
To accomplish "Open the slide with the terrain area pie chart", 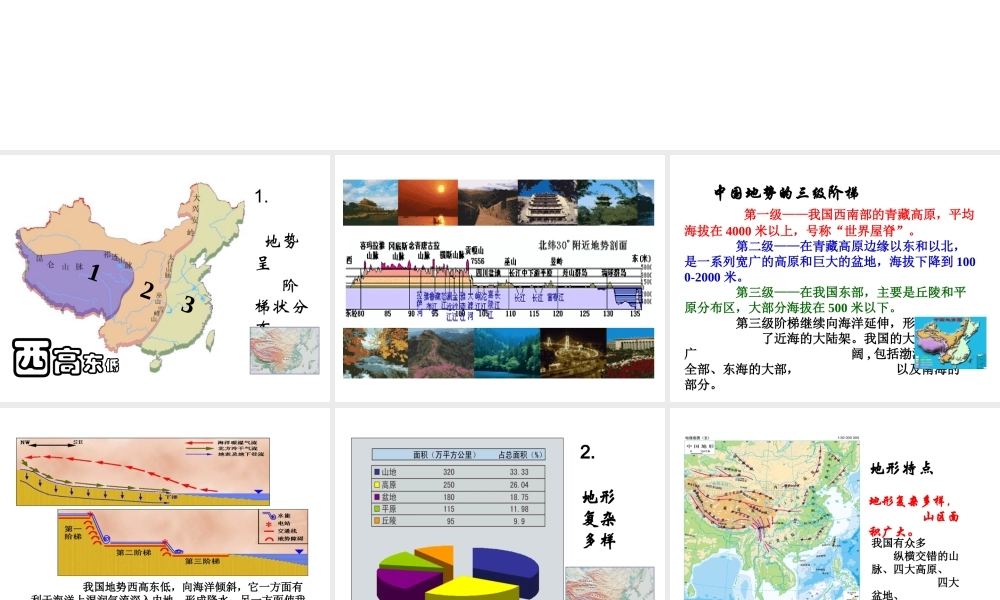I will click(x=499, y=504).
